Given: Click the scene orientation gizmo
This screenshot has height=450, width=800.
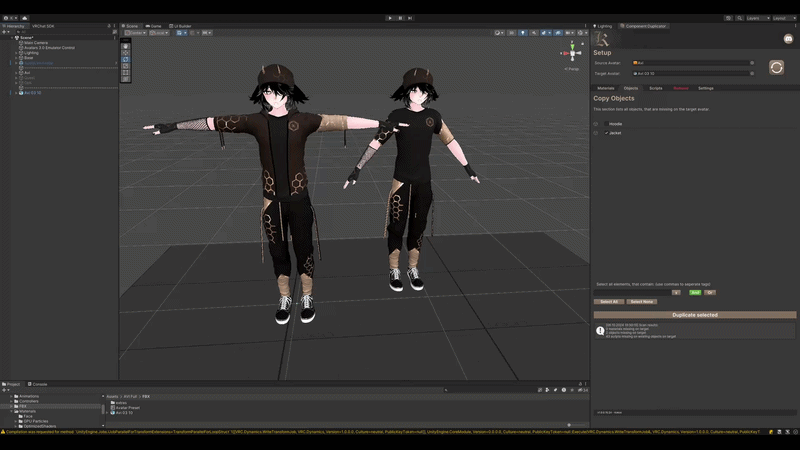Looking at the screenshot, I should click(572, 53).
